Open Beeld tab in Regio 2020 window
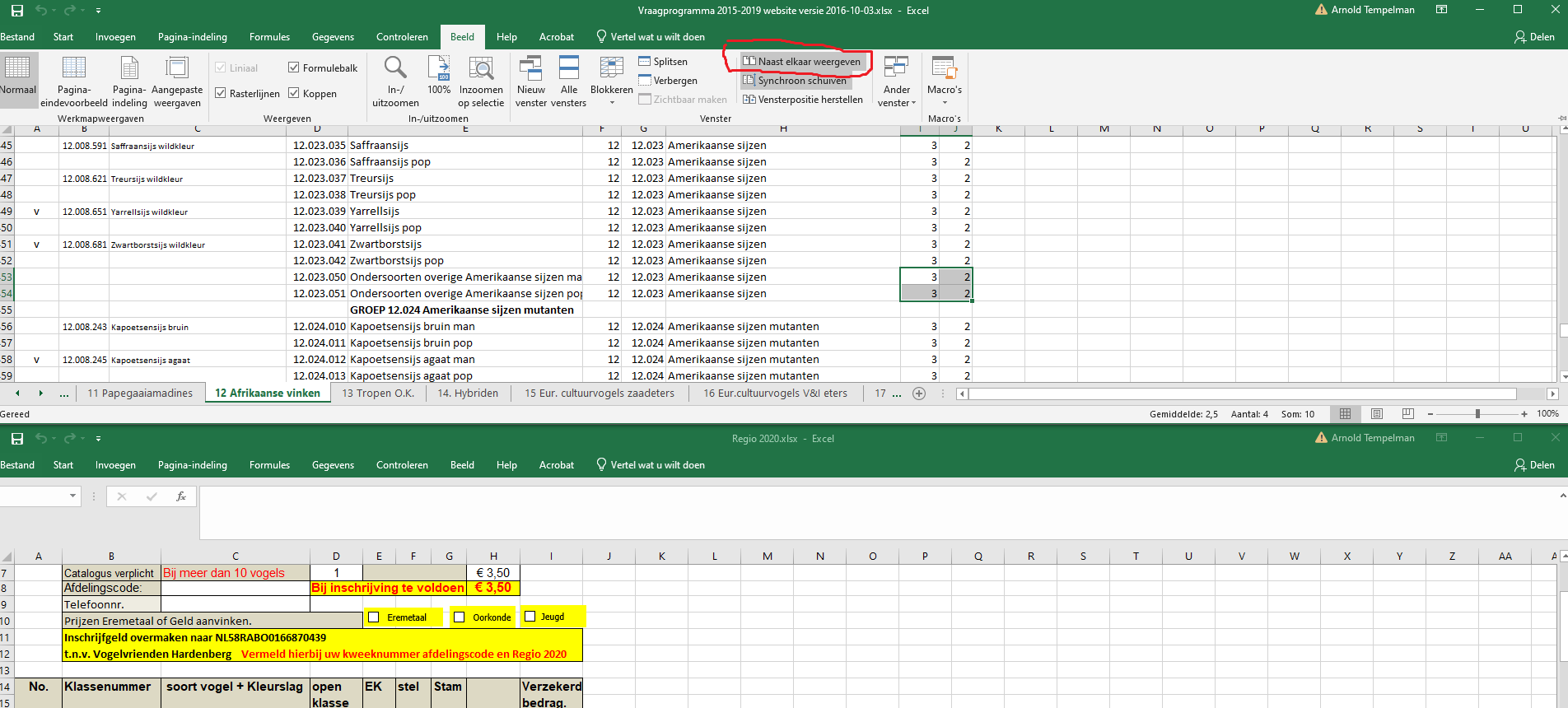Screen dimensions: 1568x708 click(462, 465)
